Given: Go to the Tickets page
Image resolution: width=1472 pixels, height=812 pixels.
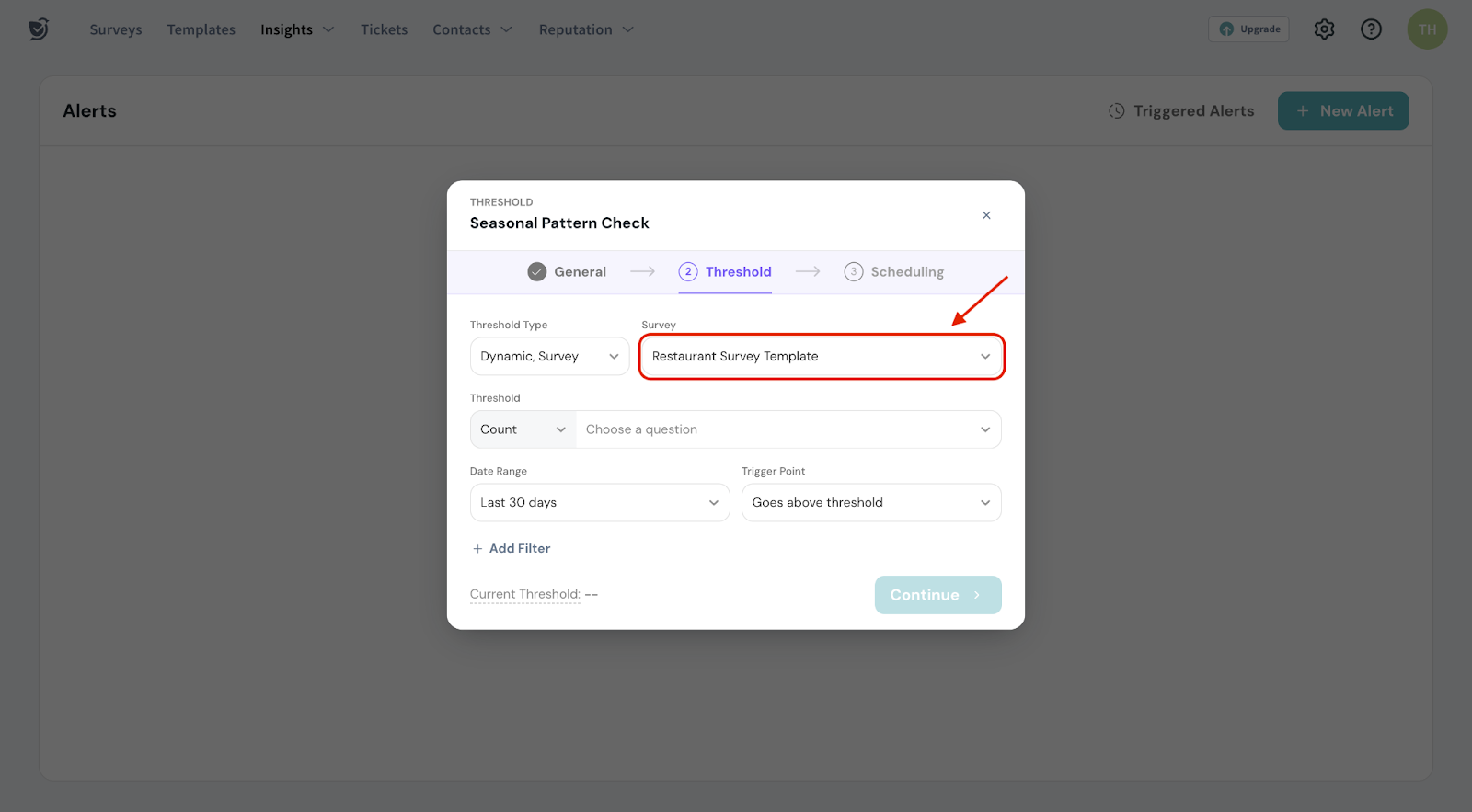Looking at the screenshot, I should (384, 29).
